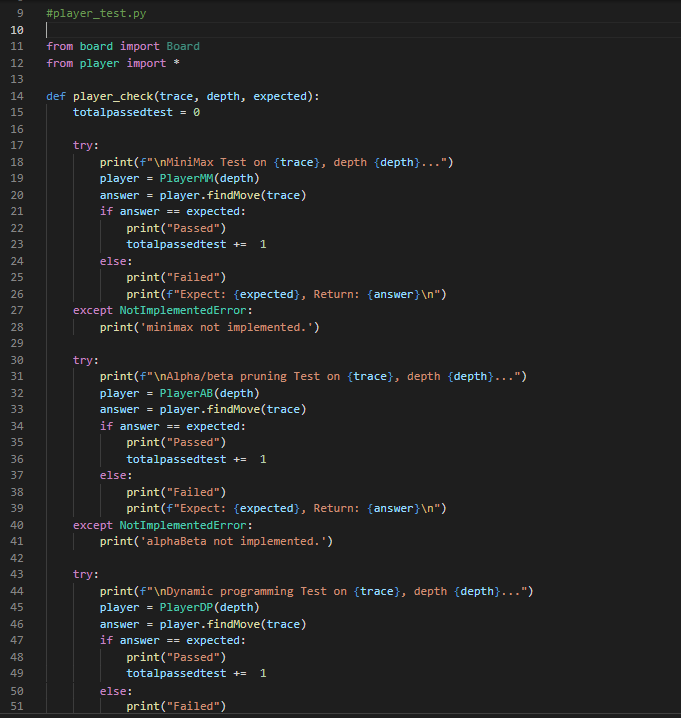Click print("Failed") on line 38
Image resolution: width=681 pixels, height=718 pixels.
point(176,492)
